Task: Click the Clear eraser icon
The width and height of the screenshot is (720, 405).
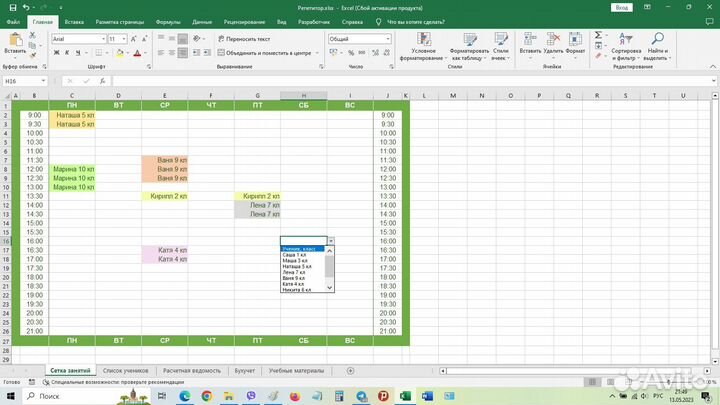Action: pos(598,56)
